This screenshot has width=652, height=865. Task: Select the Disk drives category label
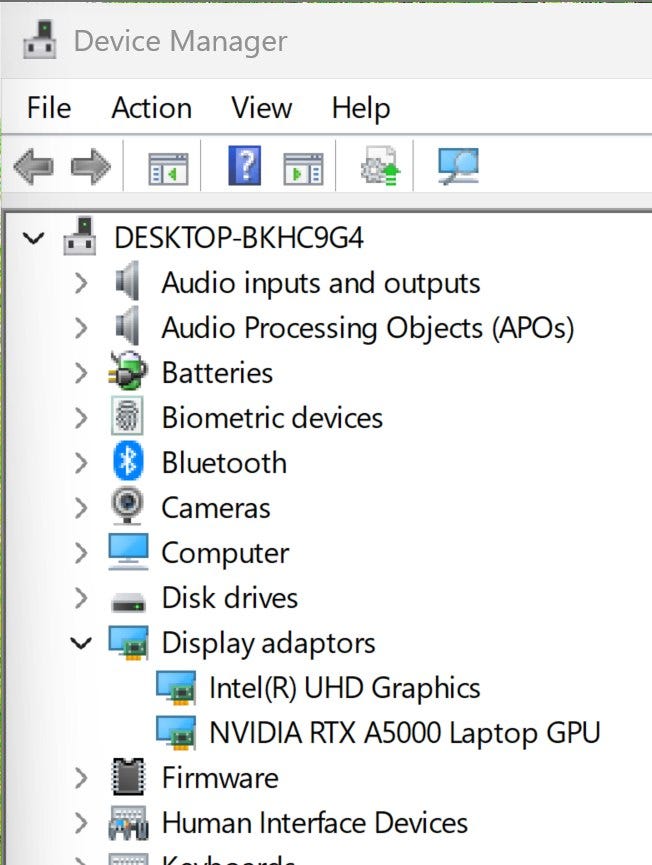(x=229, y=598)
